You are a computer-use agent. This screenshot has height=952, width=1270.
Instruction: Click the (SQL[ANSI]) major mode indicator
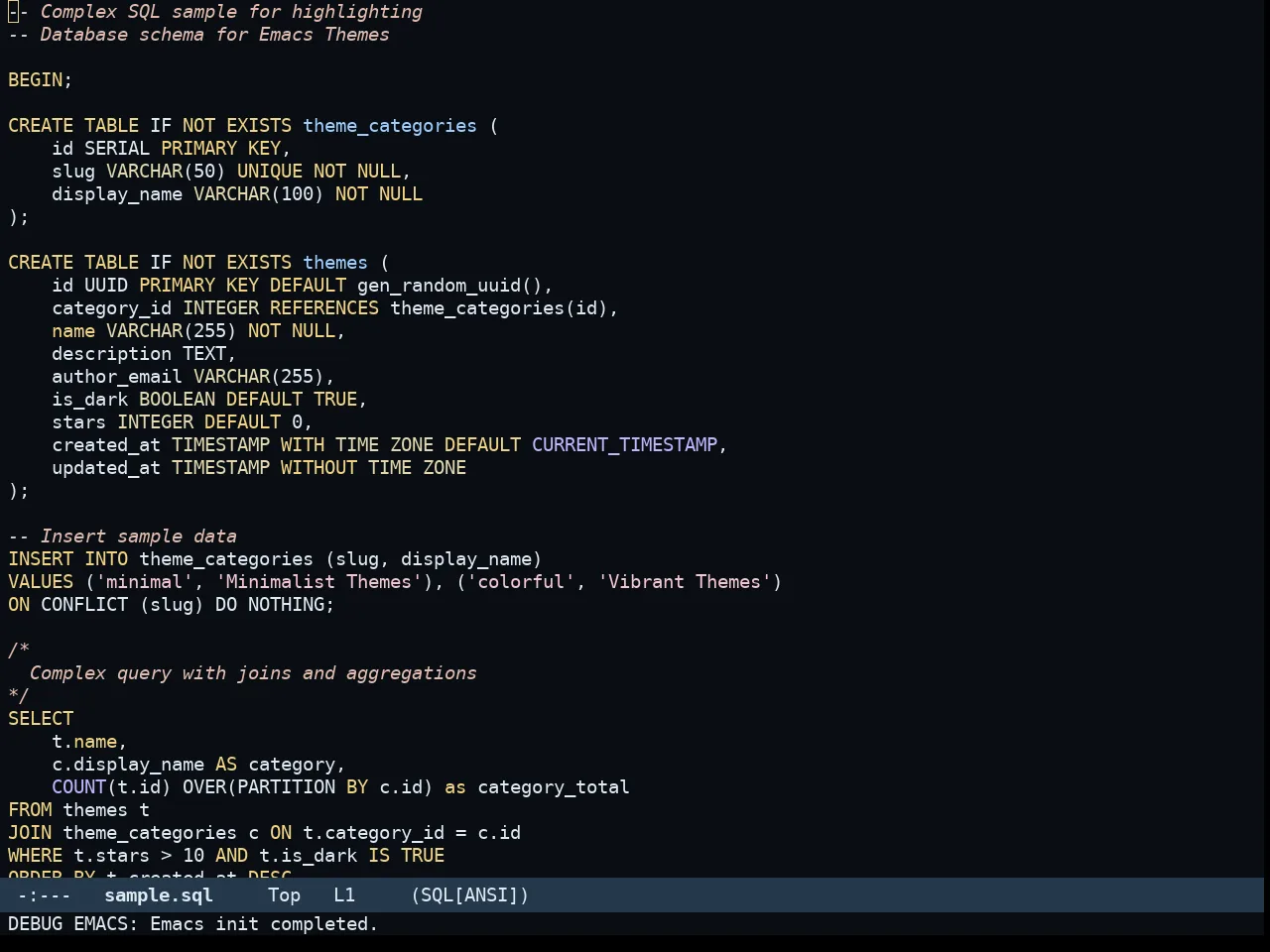(x=470, y=895)
